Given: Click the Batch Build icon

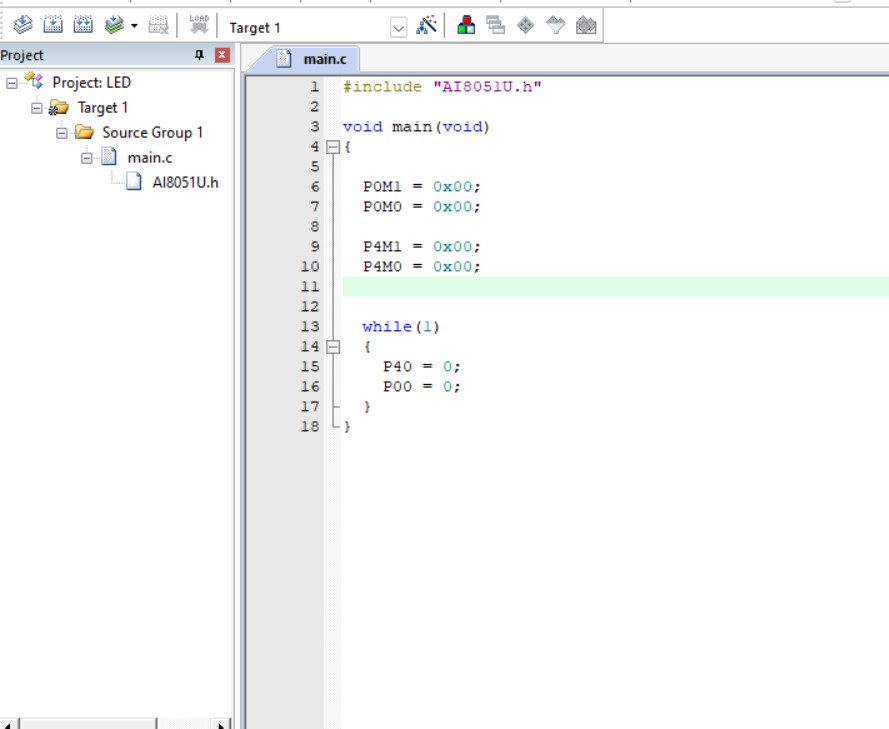Looking at the screenshot, I should tap(114, 25).
